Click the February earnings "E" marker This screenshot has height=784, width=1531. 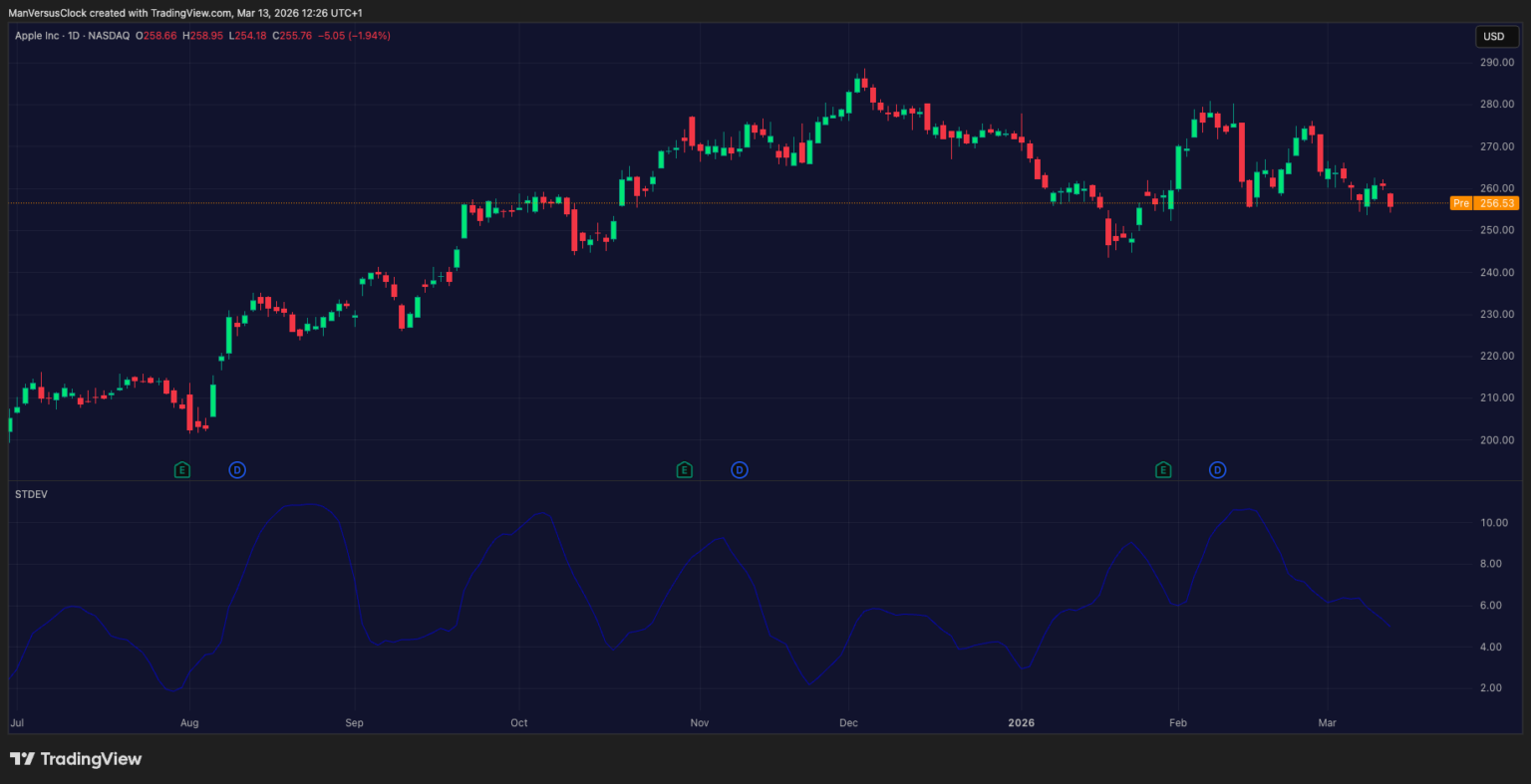[x=1163, y=469]
